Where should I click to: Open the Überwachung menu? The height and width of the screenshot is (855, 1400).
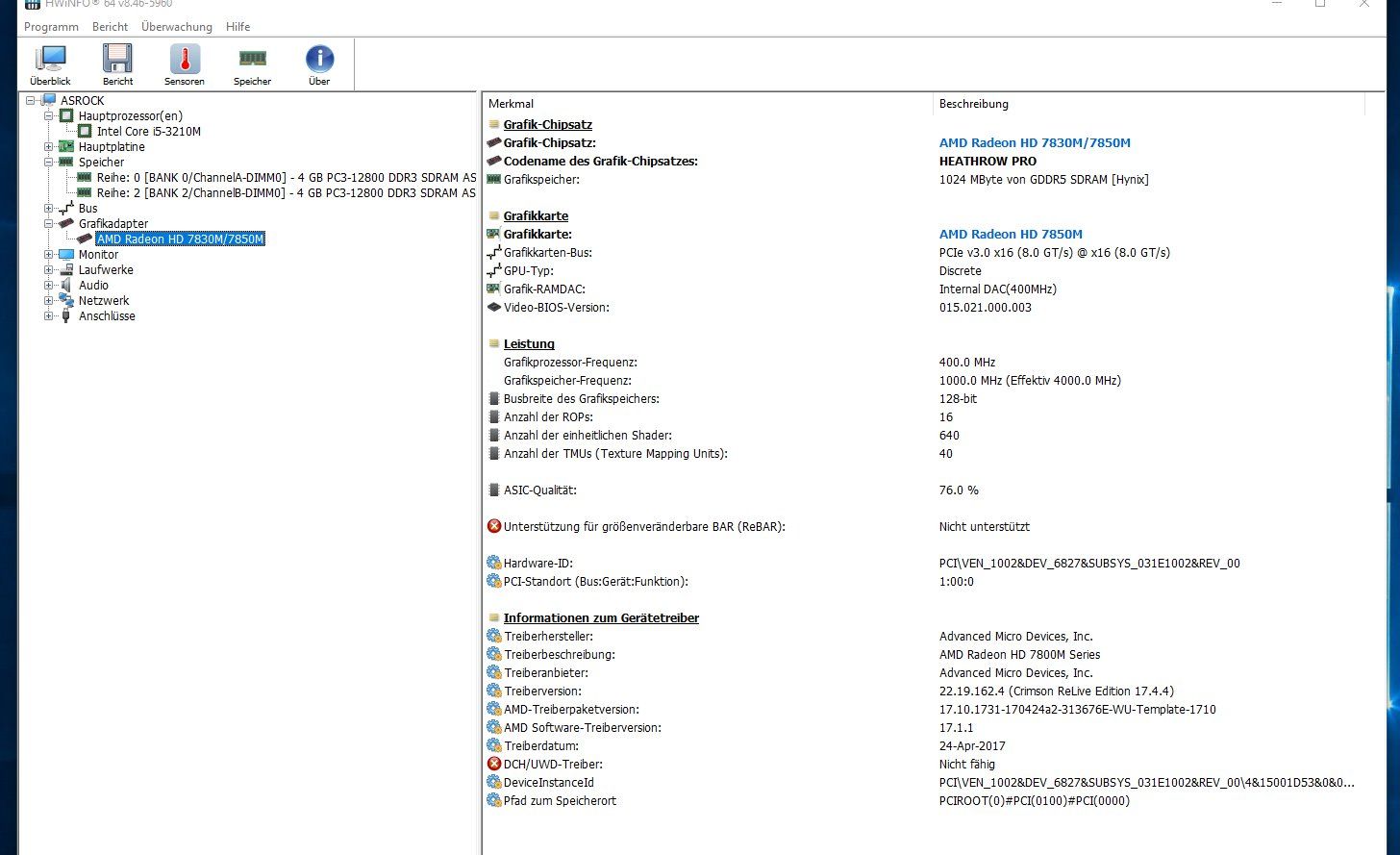point(177,27)
